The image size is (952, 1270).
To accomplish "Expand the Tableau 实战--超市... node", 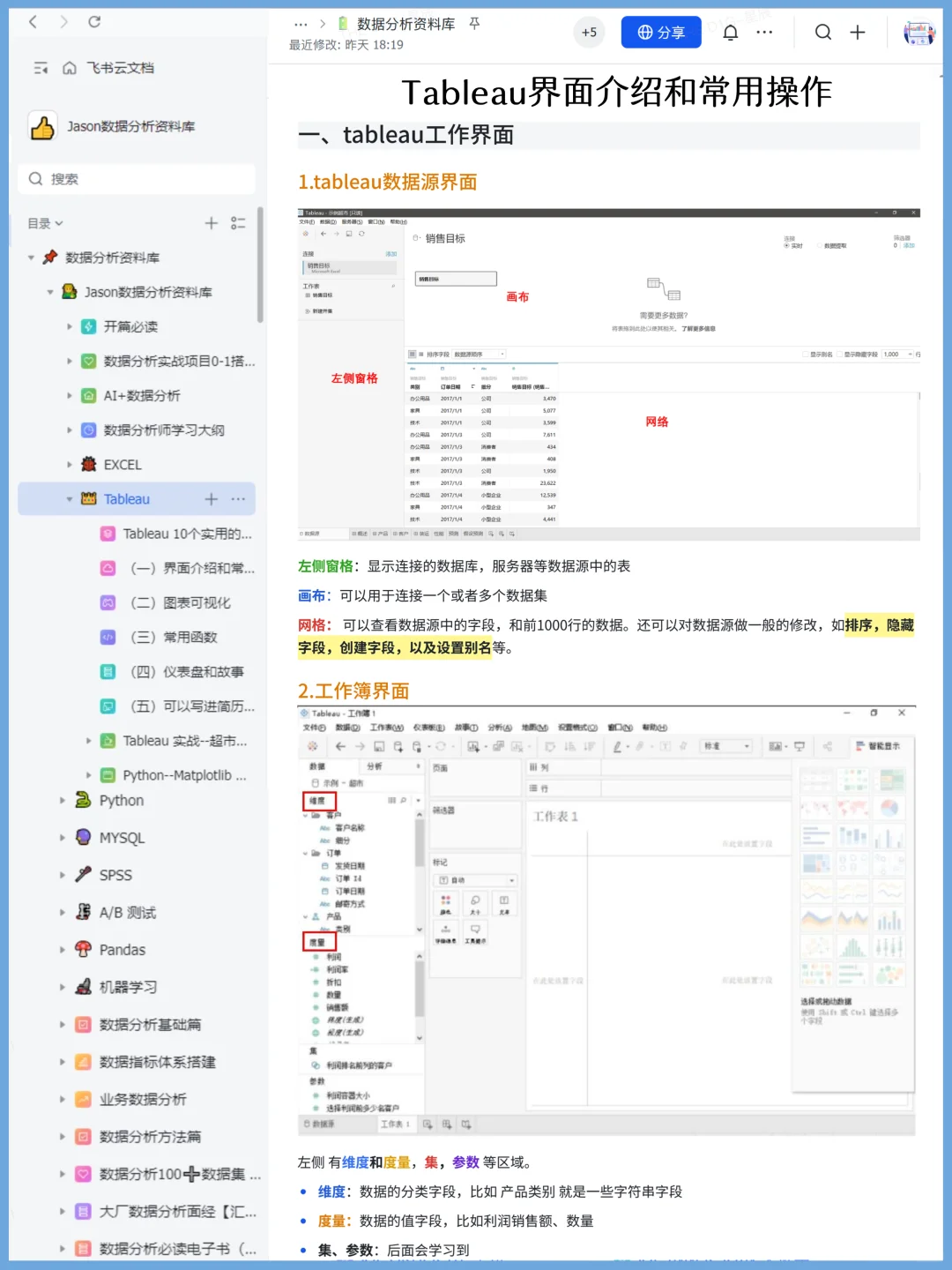I will click(89, 741).
